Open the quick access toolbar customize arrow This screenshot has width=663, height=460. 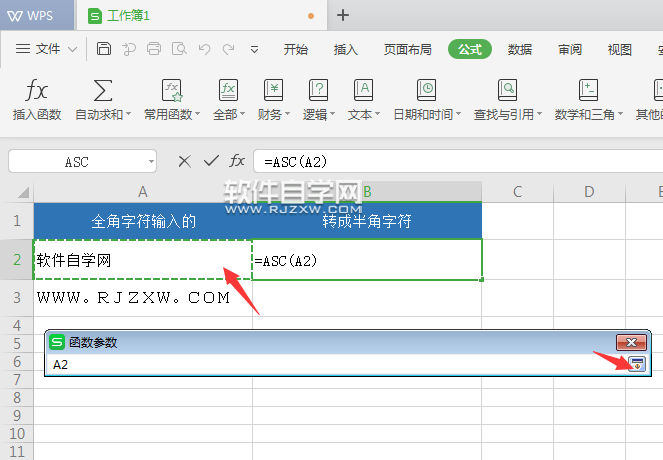pos(254,49)
